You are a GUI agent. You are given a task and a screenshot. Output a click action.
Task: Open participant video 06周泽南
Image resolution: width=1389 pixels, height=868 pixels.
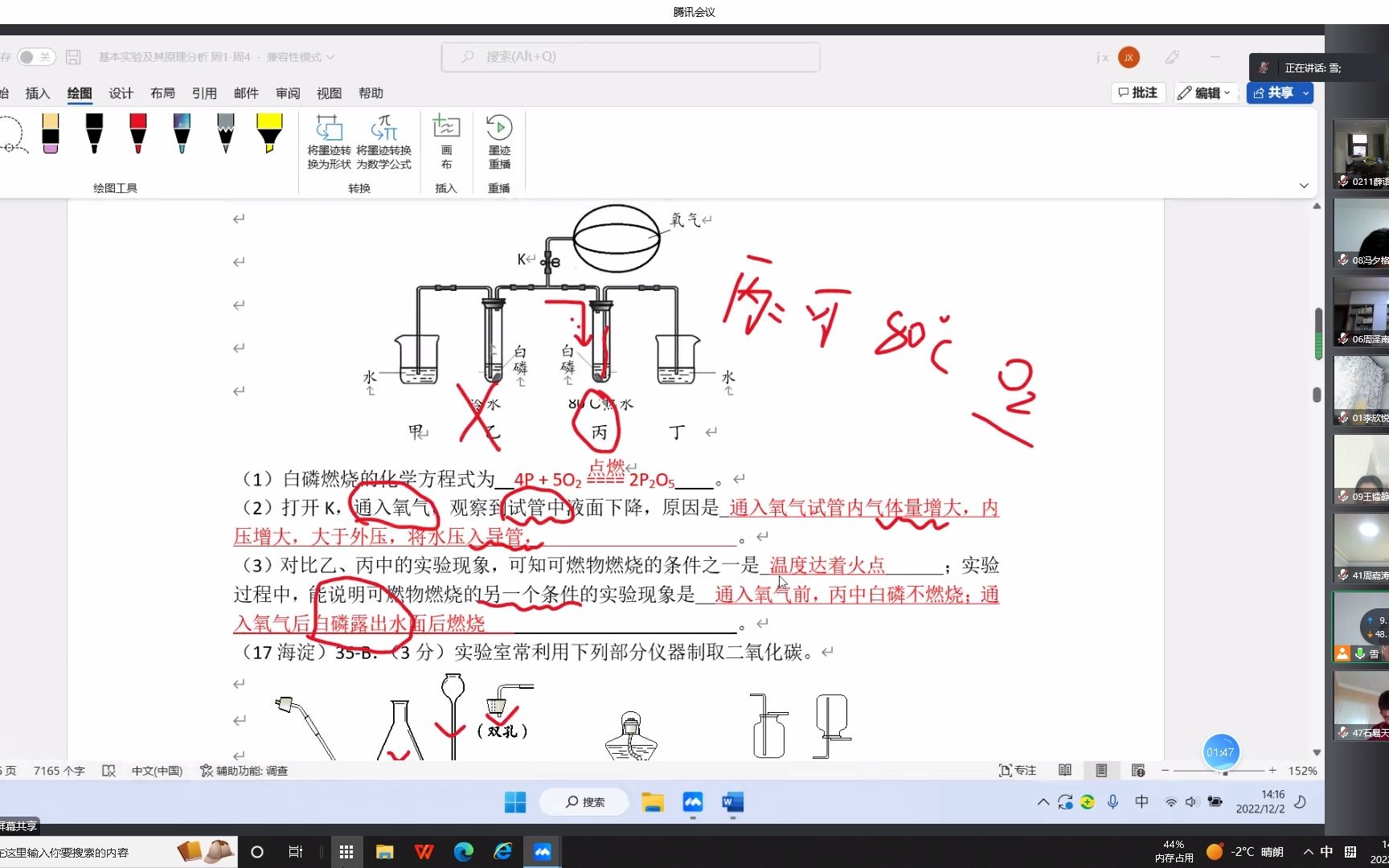pos(1361,312)
